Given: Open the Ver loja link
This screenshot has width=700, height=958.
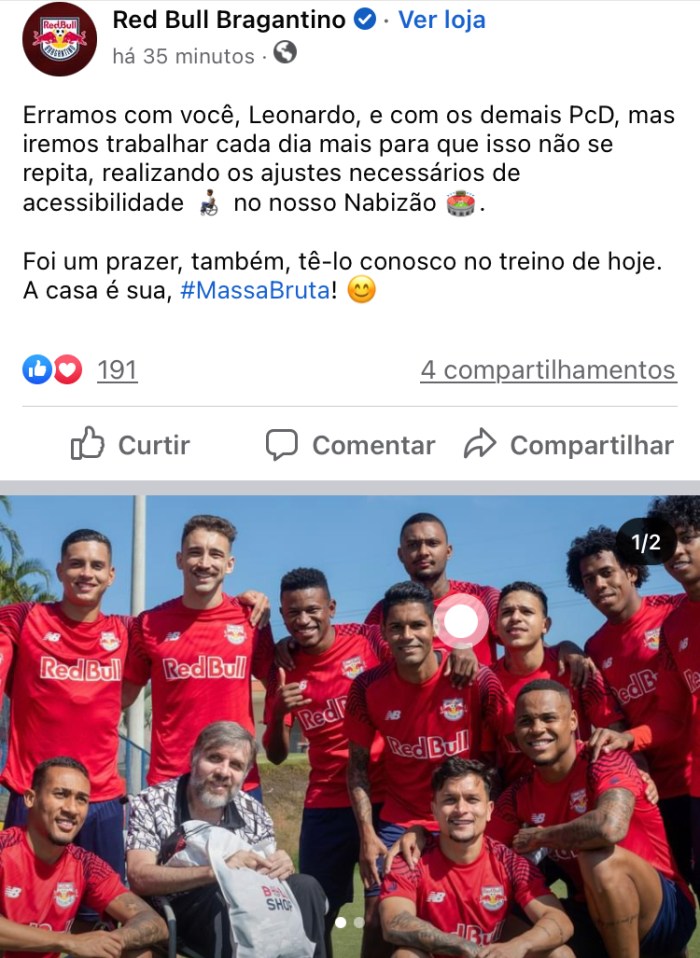Looking at the screenshot, I should point(442,20).
